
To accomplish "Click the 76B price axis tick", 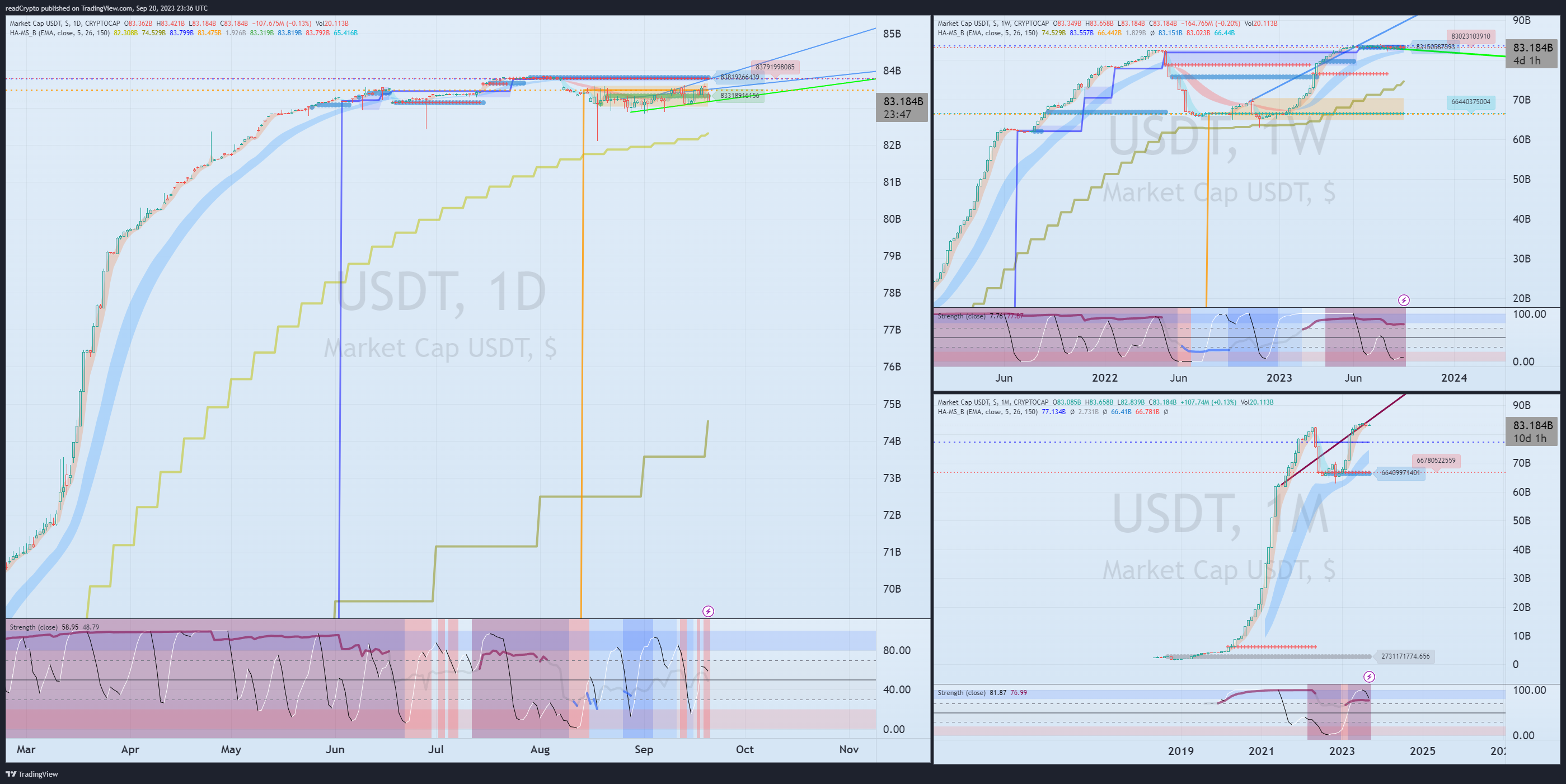I will click(x=892, y=367).
